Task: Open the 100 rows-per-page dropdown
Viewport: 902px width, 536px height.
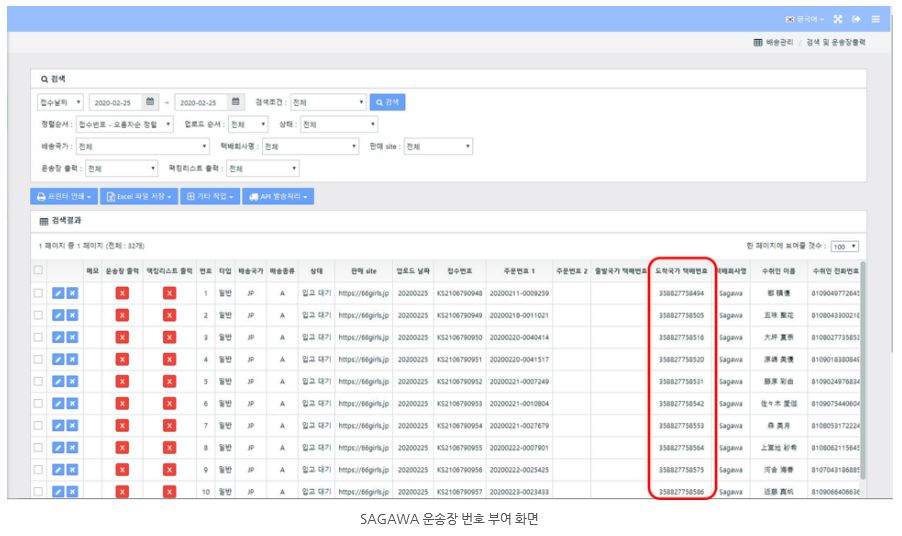Action: [x=844, y=246]
